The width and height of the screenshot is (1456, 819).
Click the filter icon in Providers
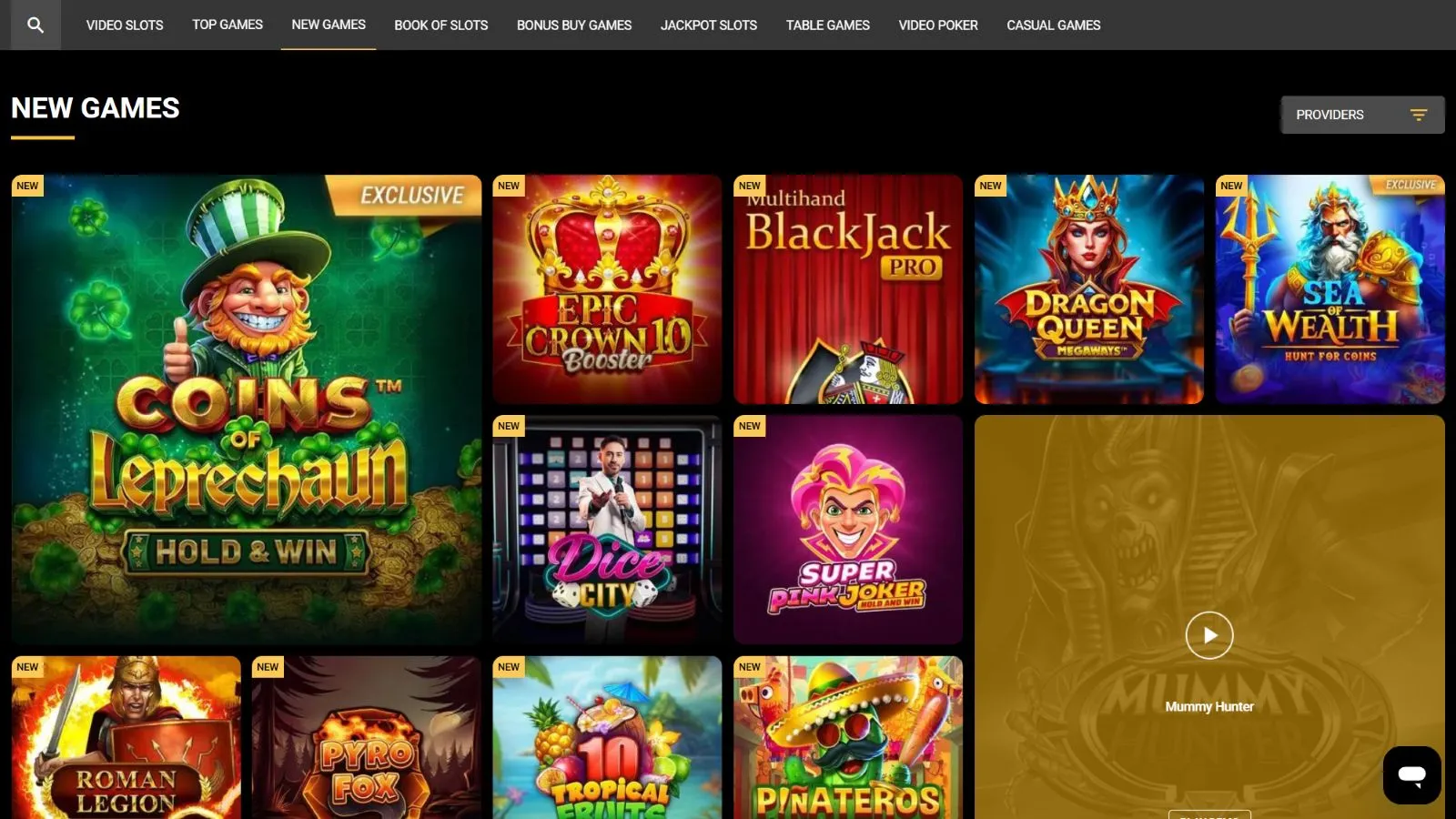click(x=1418, y=115)
